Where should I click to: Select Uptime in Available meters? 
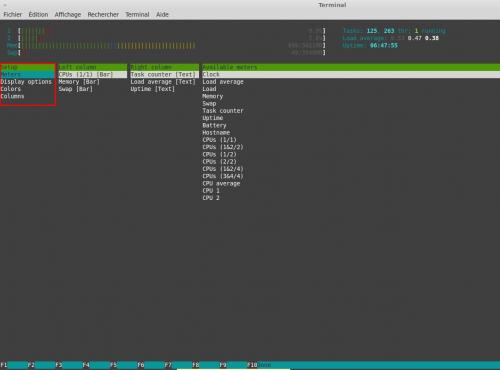click(212, 118)
